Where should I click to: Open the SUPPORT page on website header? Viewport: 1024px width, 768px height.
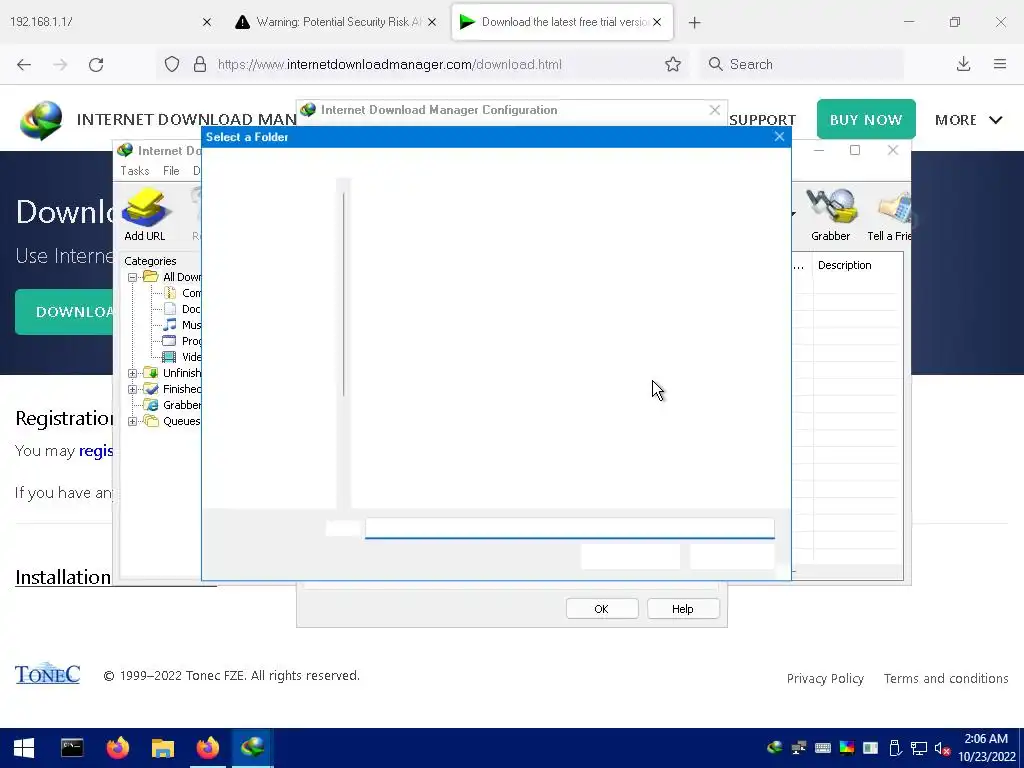[762, 120]
